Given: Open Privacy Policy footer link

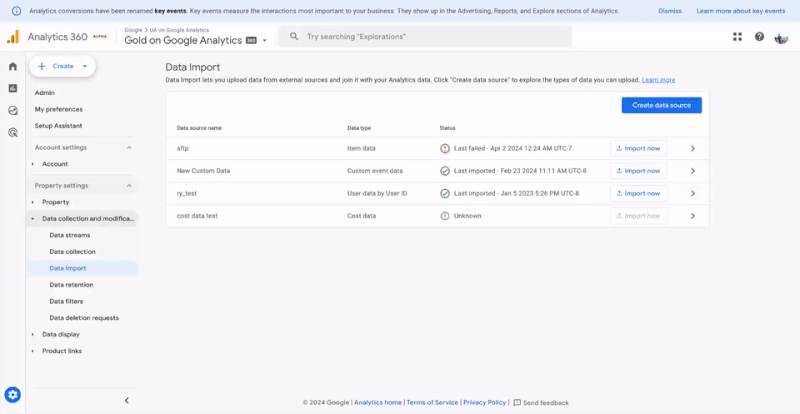Looking at the screenshot, I should [x=485, y=403].
